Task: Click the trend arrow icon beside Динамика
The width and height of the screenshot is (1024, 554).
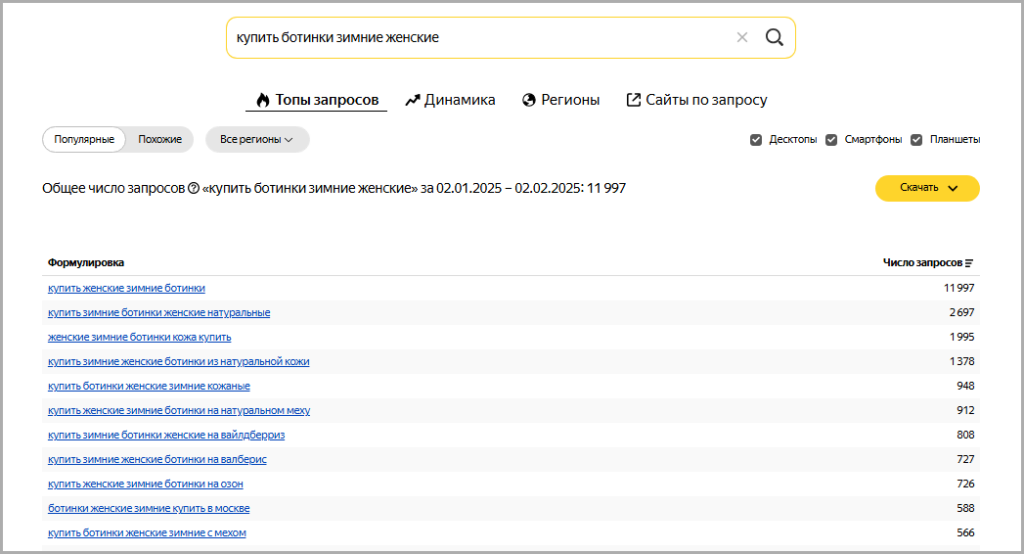Action: click(412, 100)
